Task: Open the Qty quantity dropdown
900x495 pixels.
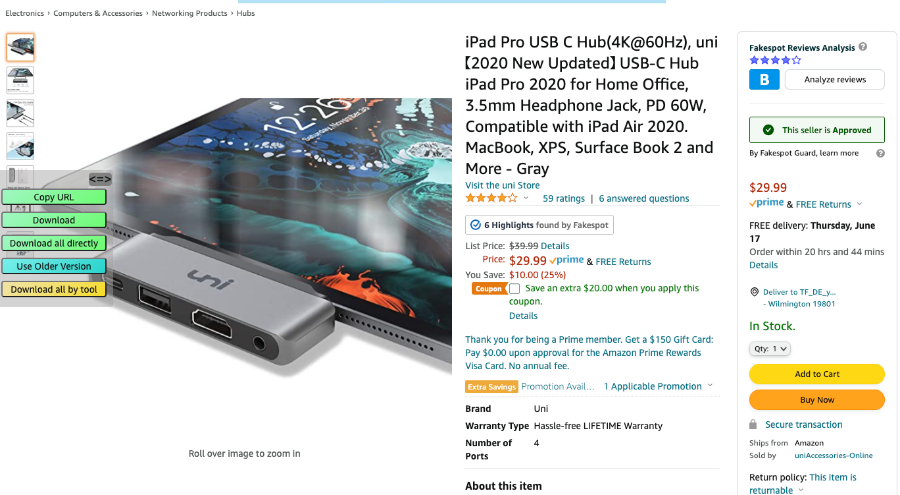Action: coord(770,349)
